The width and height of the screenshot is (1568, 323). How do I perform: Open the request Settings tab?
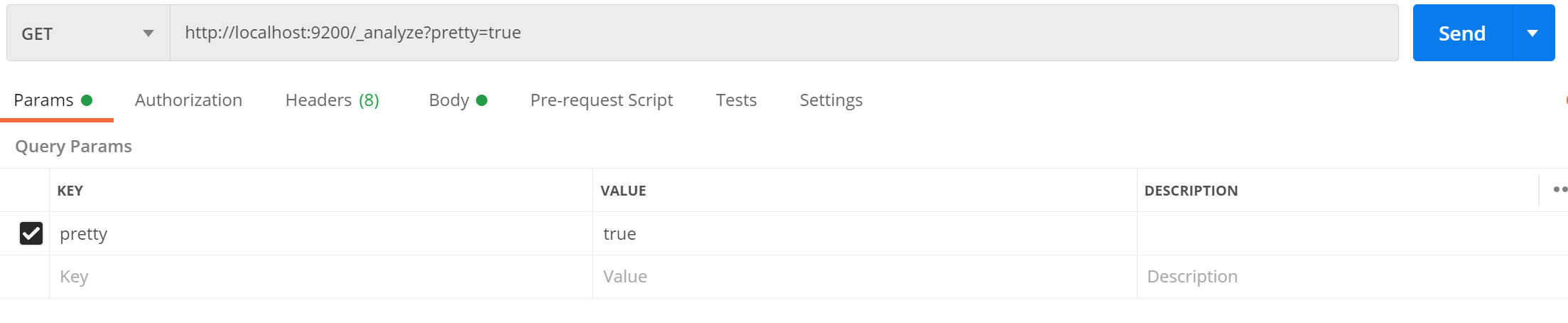(x=831, y=100)
